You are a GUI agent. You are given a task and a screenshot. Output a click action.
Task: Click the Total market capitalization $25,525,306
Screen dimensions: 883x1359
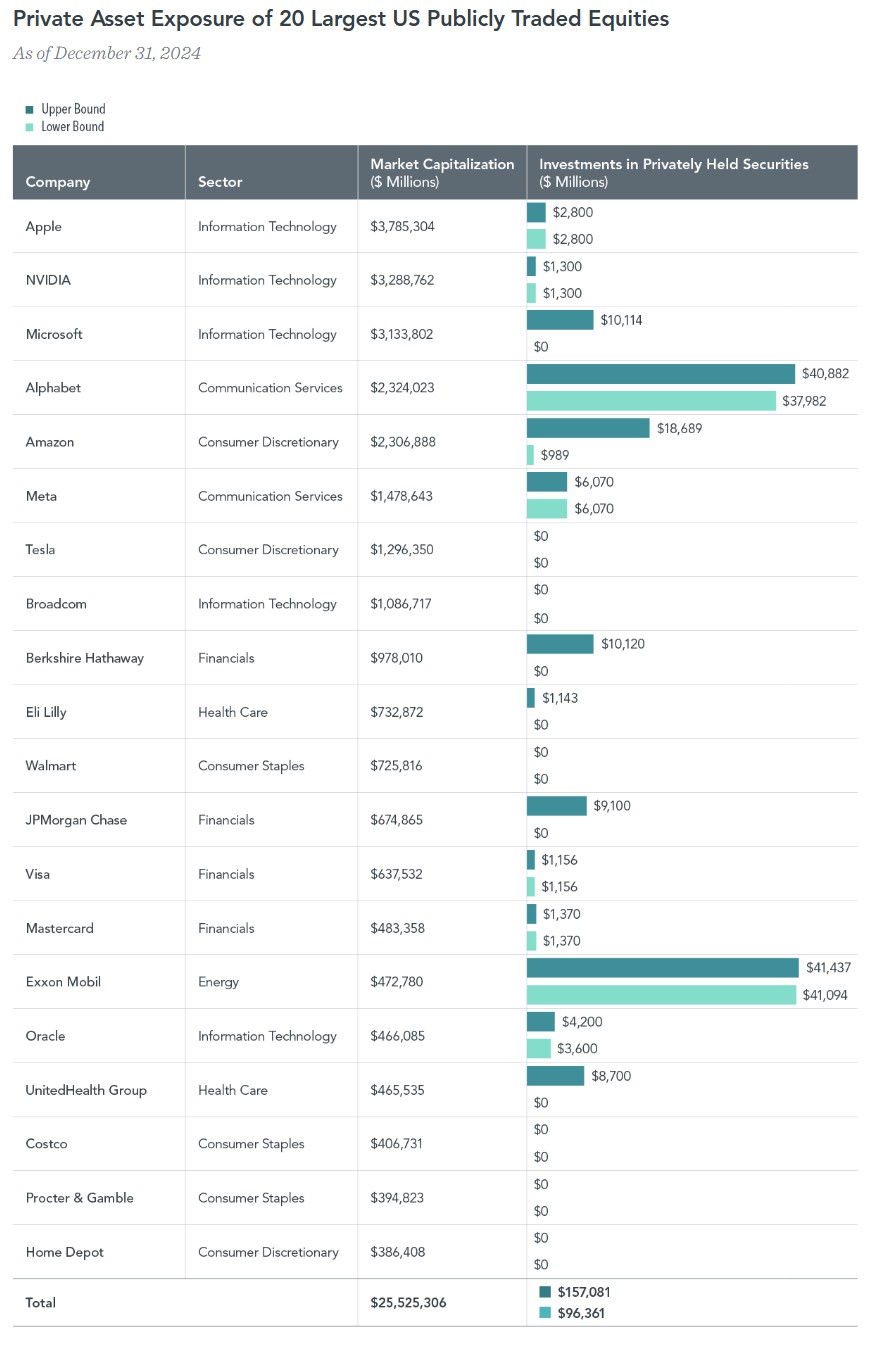click(x=408, y=1303)
